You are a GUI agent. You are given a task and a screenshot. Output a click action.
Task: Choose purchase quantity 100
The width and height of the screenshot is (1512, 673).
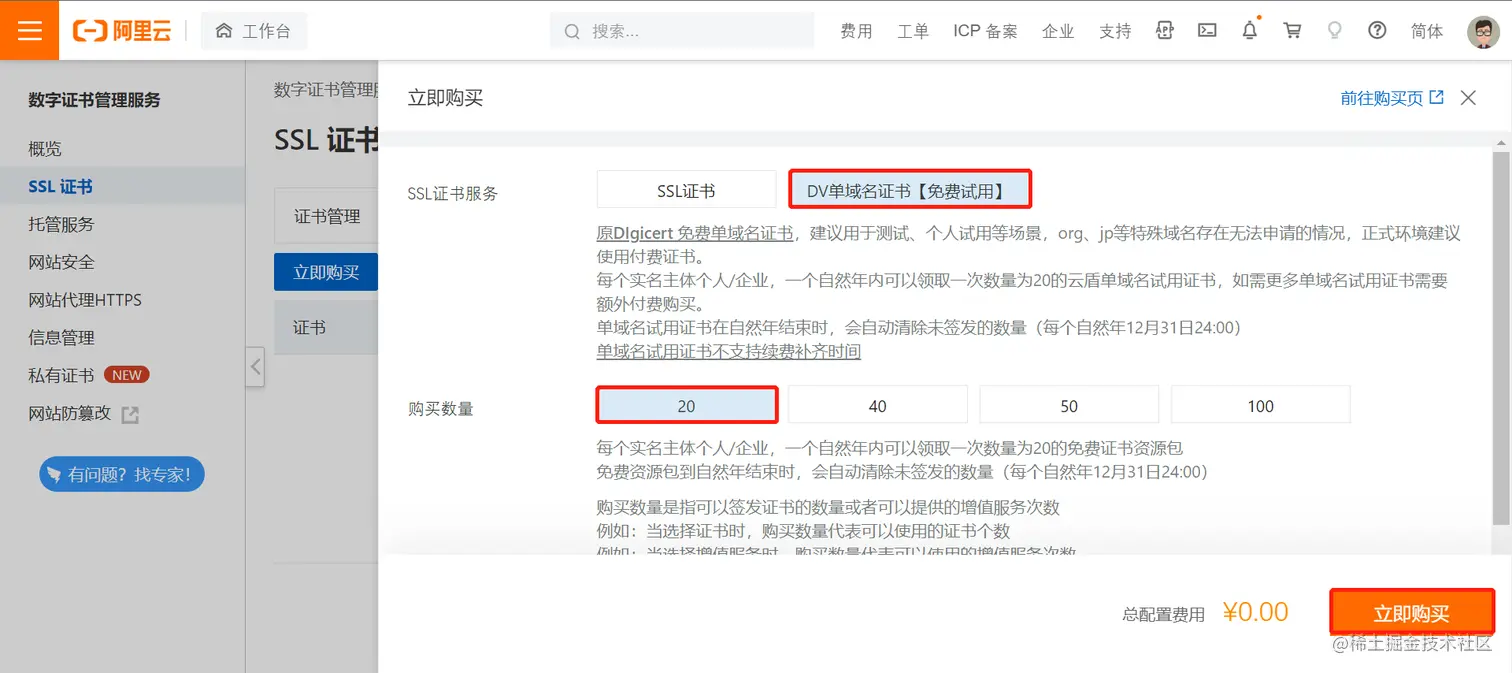[x=1261, y=406]
